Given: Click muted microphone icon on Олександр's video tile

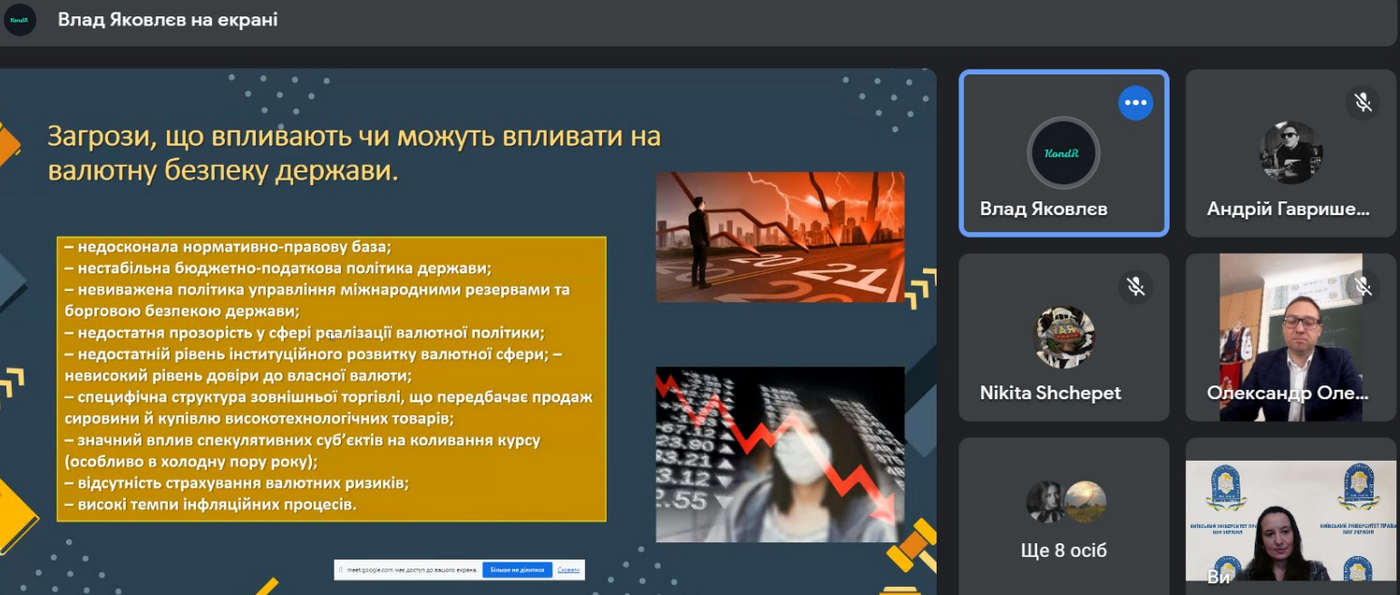Looking at the screenshot, I should point(1362,286).
